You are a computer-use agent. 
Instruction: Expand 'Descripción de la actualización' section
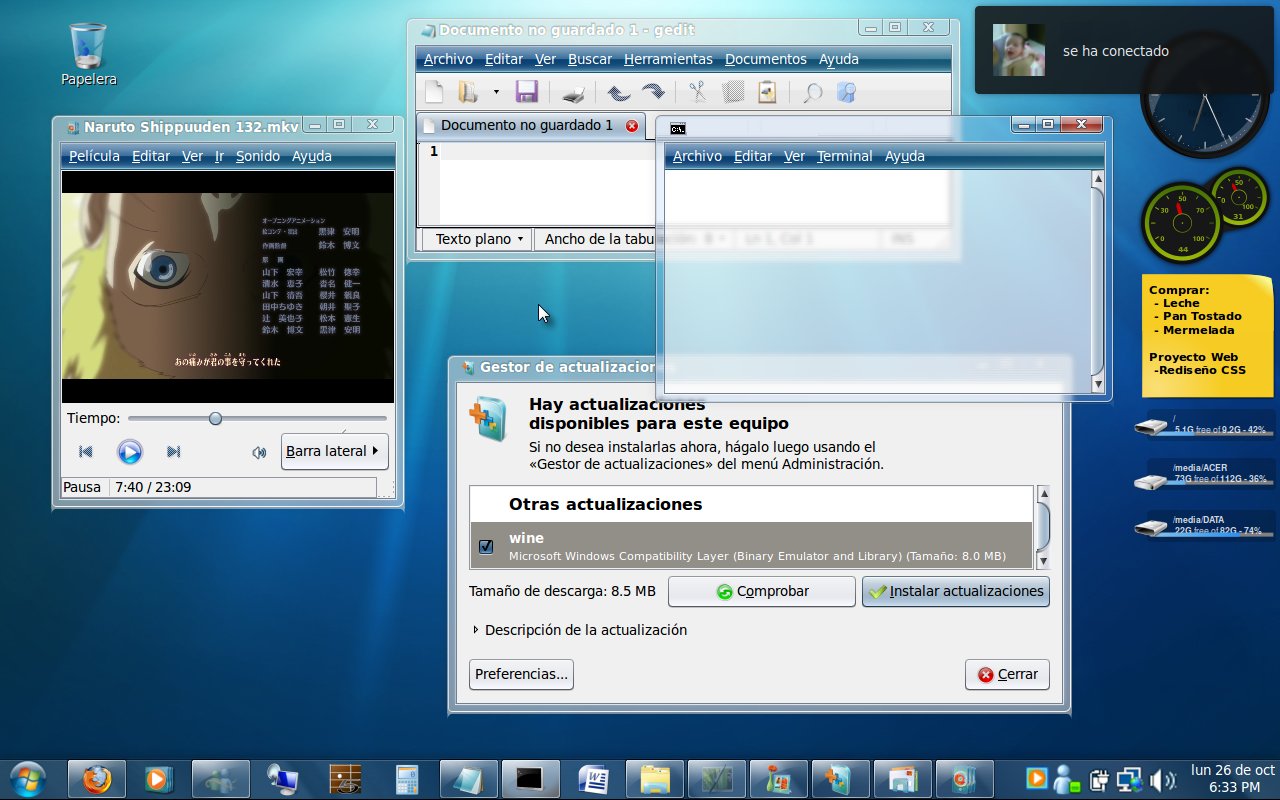tap(579, 630)
